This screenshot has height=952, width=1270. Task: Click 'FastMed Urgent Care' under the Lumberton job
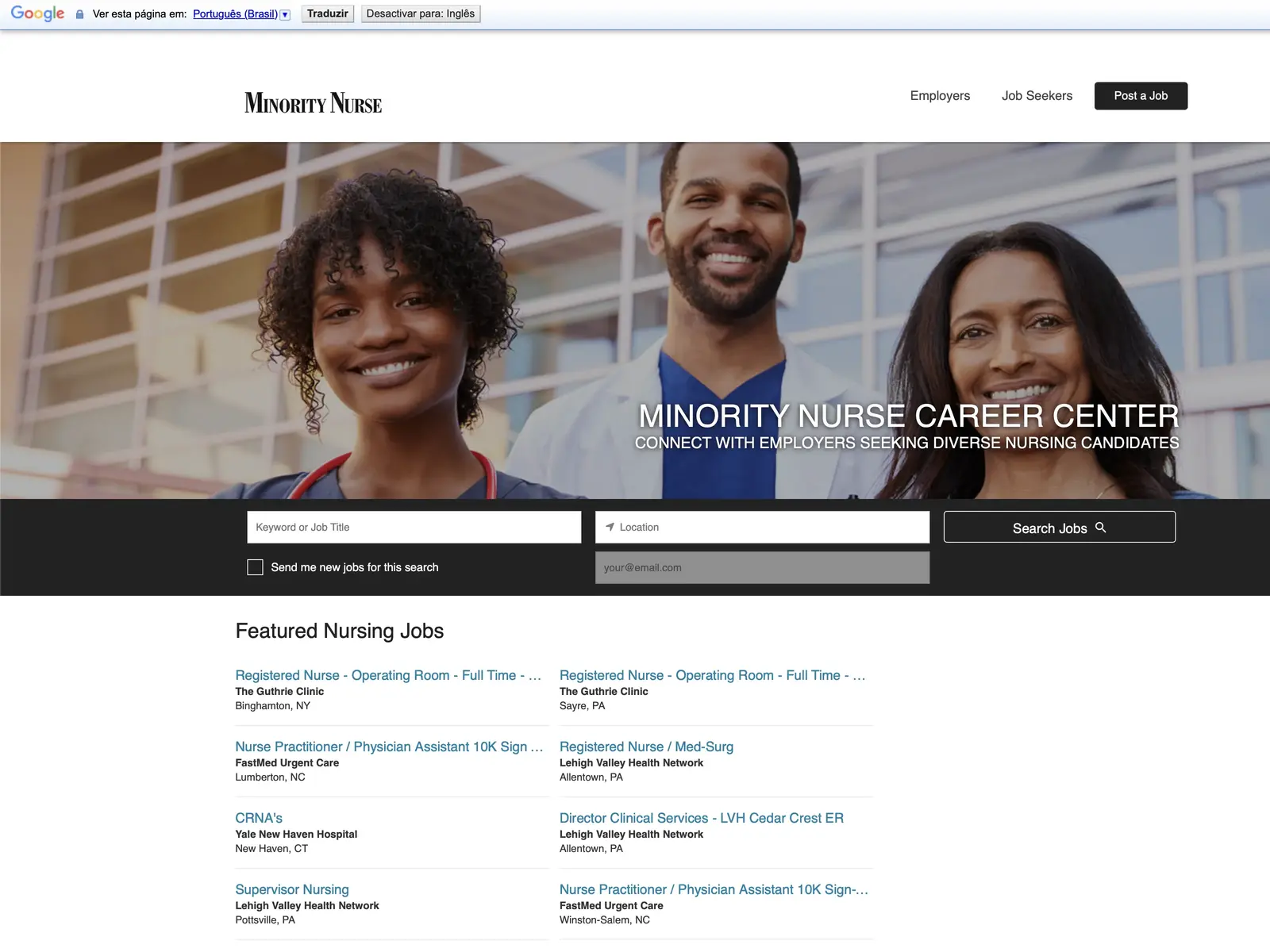click(x=287, y=763)
